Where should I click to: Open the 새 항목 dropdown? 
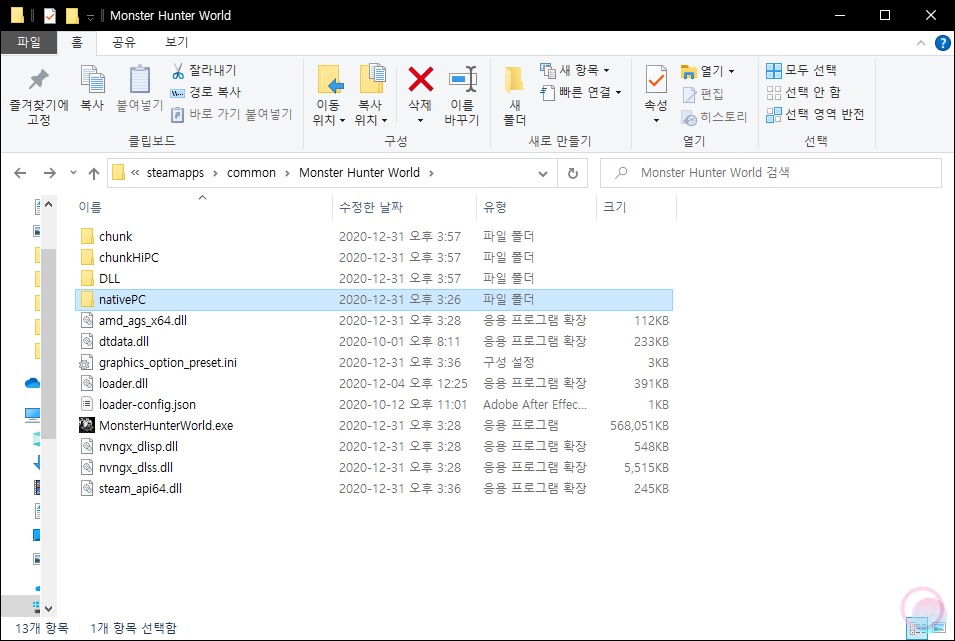point(575,71)
